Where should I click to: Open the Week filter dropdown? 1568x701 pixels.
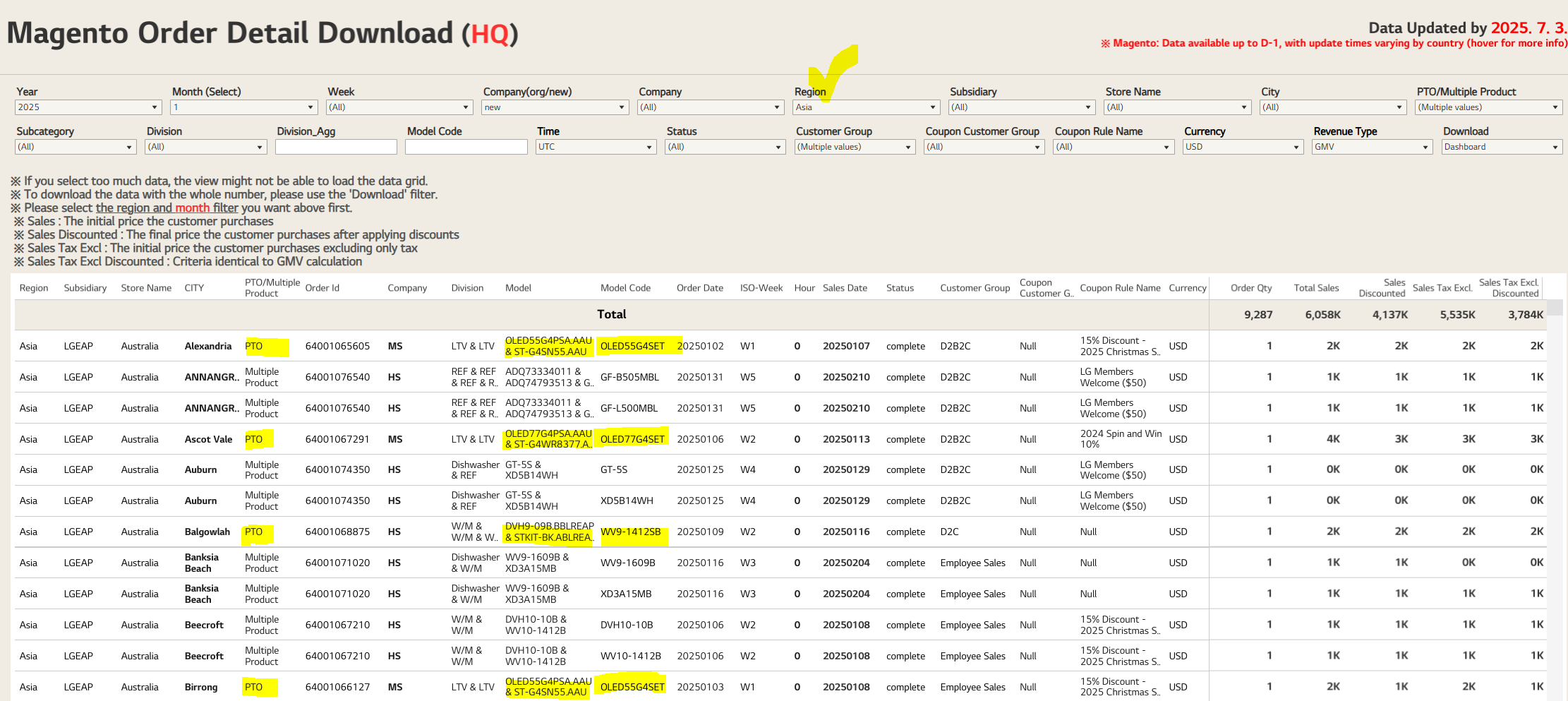399,107
